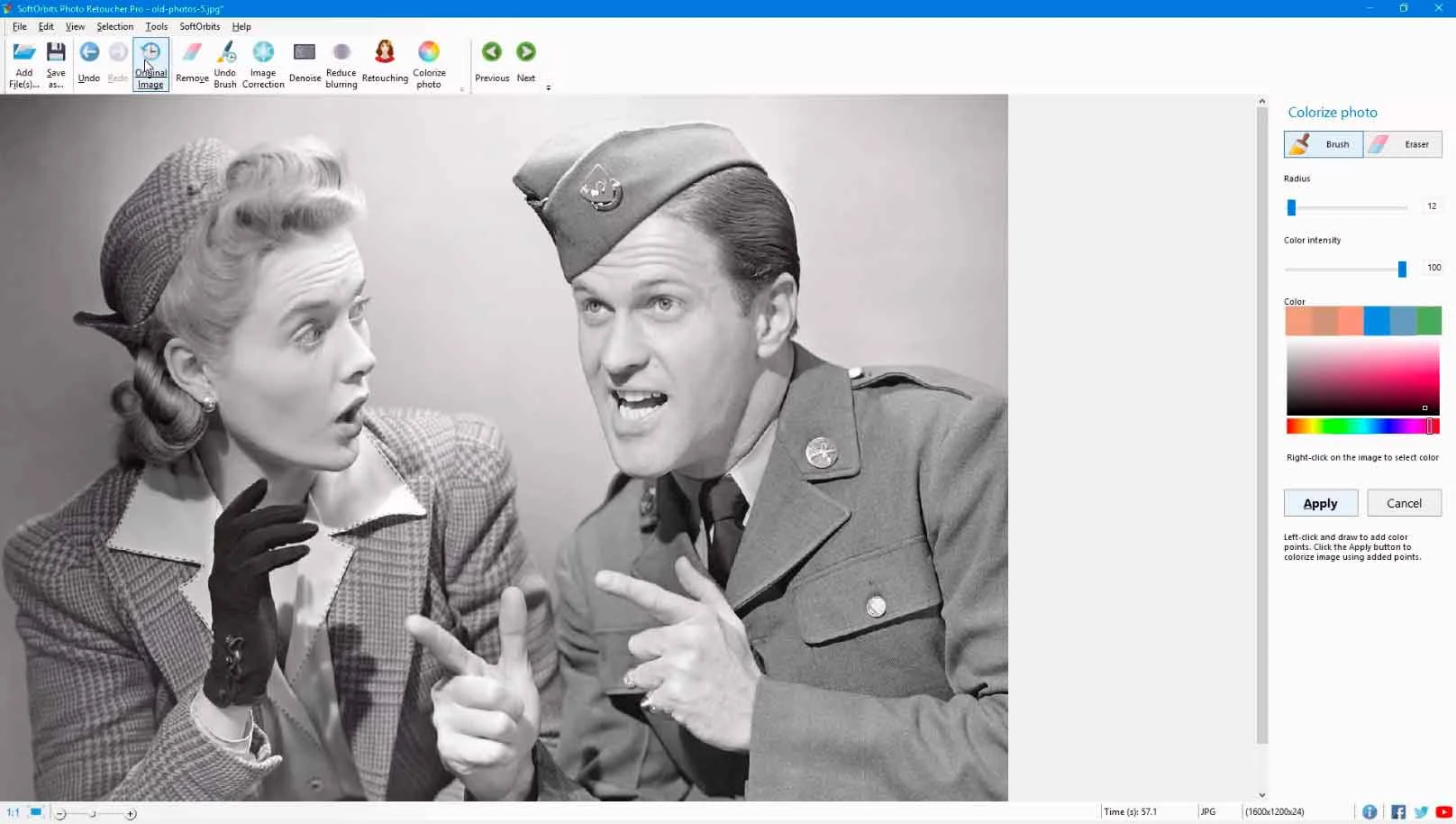Click the zoom in plus button
The height and width of the screenshot is (824, 1456).
pyautogui.click(x=131, y=814)
